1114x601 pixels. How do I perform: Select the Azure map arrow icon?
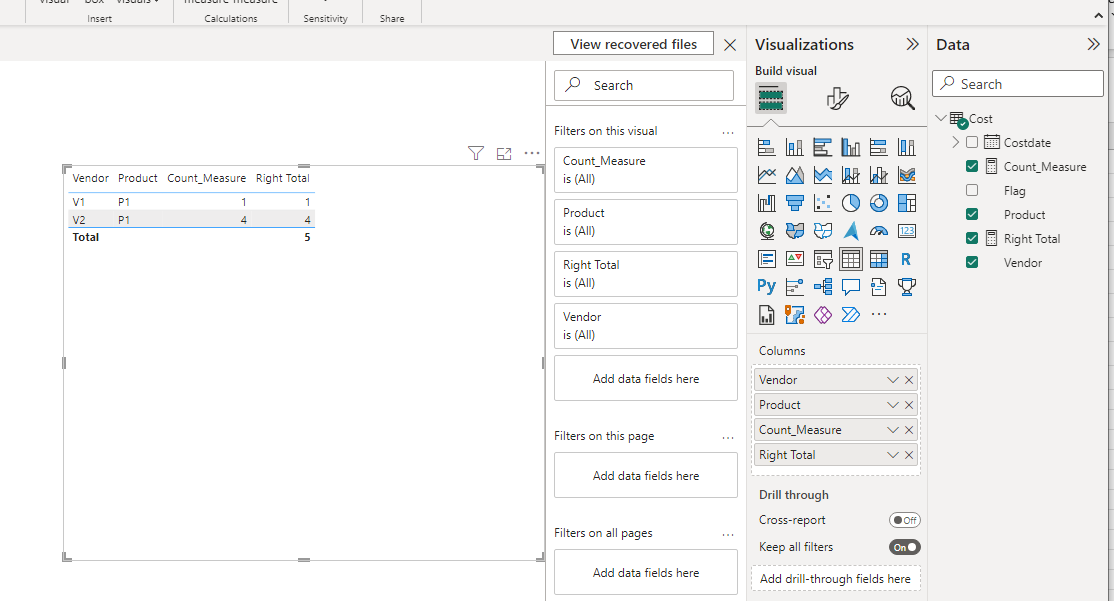(x=850, y=231)
